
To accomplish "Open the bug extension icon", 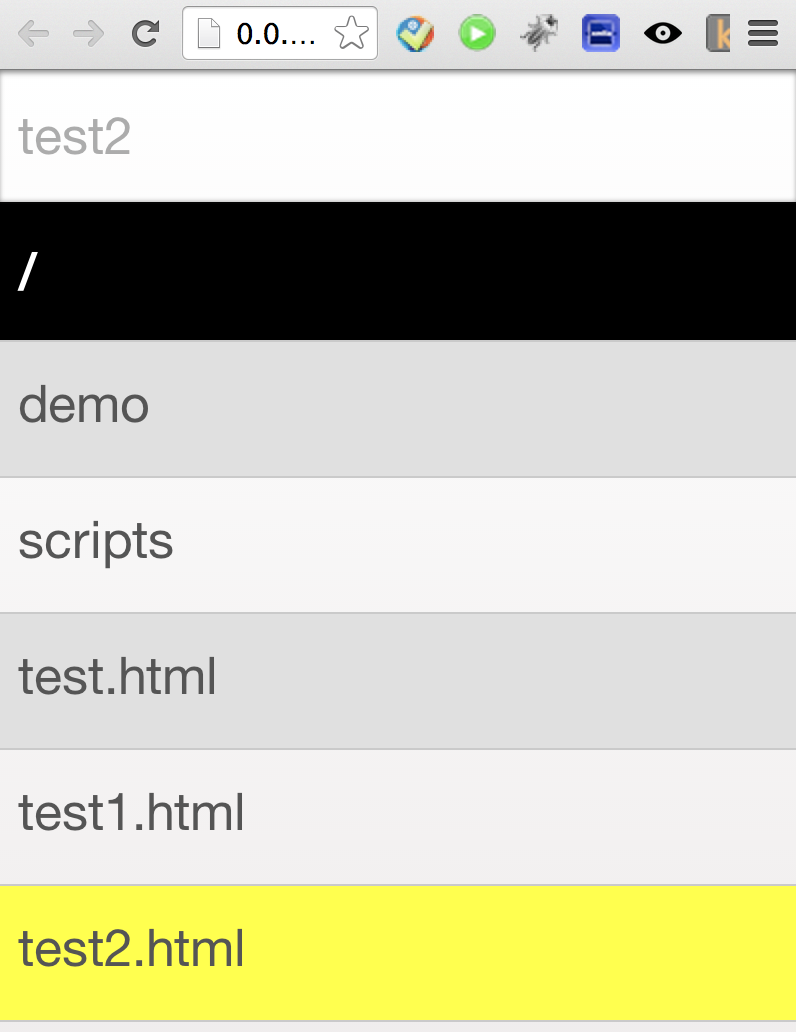I will [x=539, y=34].
